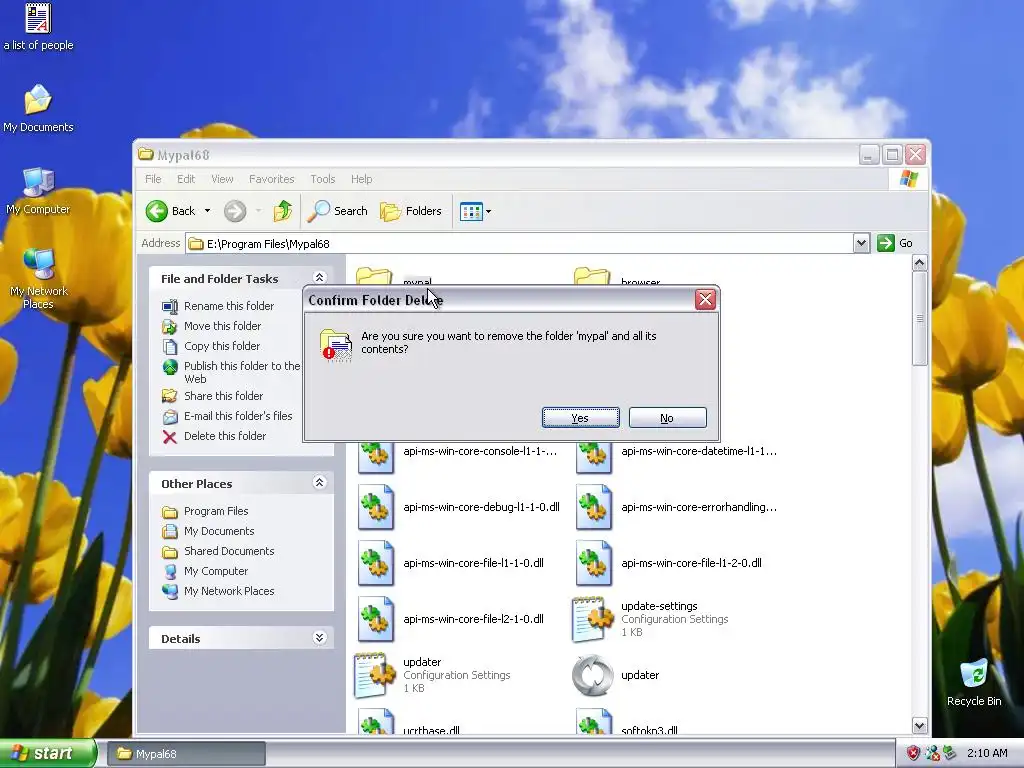This screenshot has width=1024, height=768.
Task: Collapse the Other Places panel
Action: point(319,483)
